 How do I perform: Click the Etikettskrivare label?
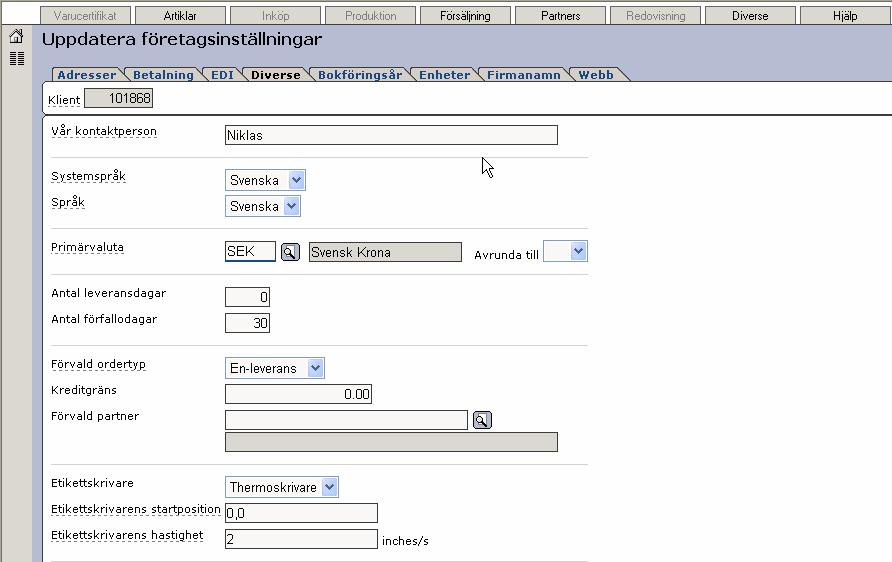coord(92,484)
